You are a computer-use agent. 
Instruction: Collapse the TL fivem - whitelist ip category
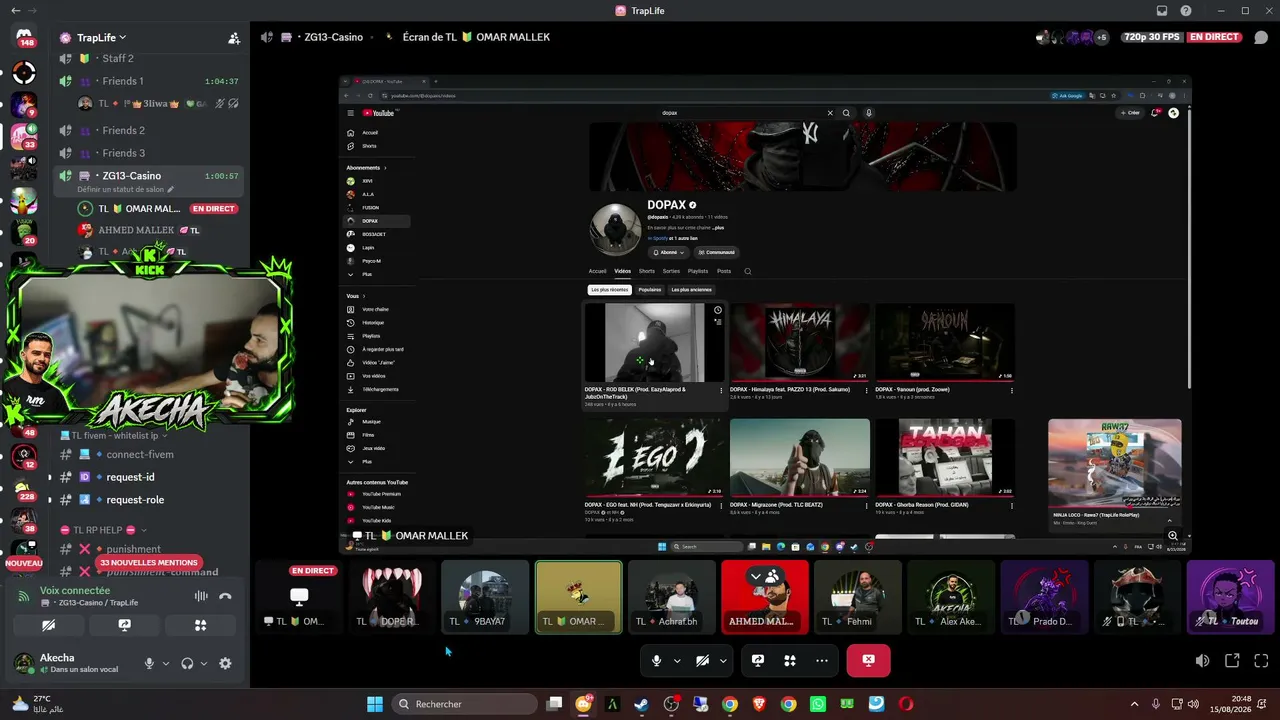click(114, 435)
